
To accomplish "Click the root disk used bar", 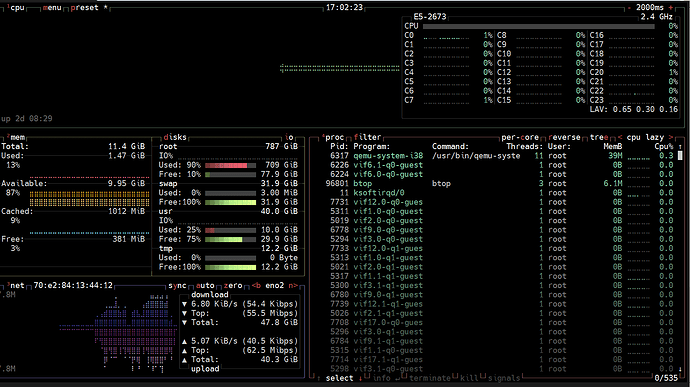I will [x=231, y=165].
